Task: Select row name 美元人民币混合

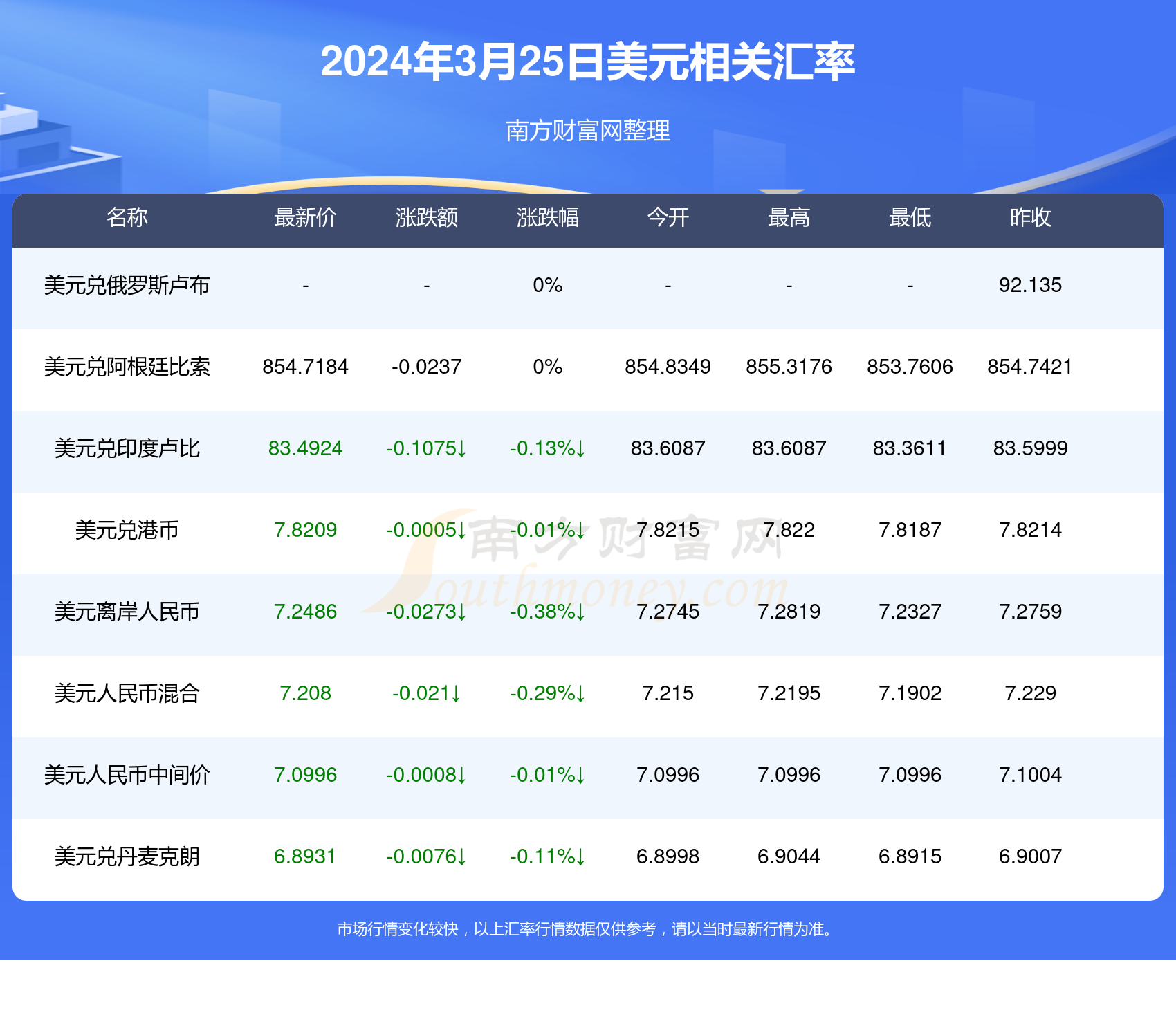Action: point(127,693)
